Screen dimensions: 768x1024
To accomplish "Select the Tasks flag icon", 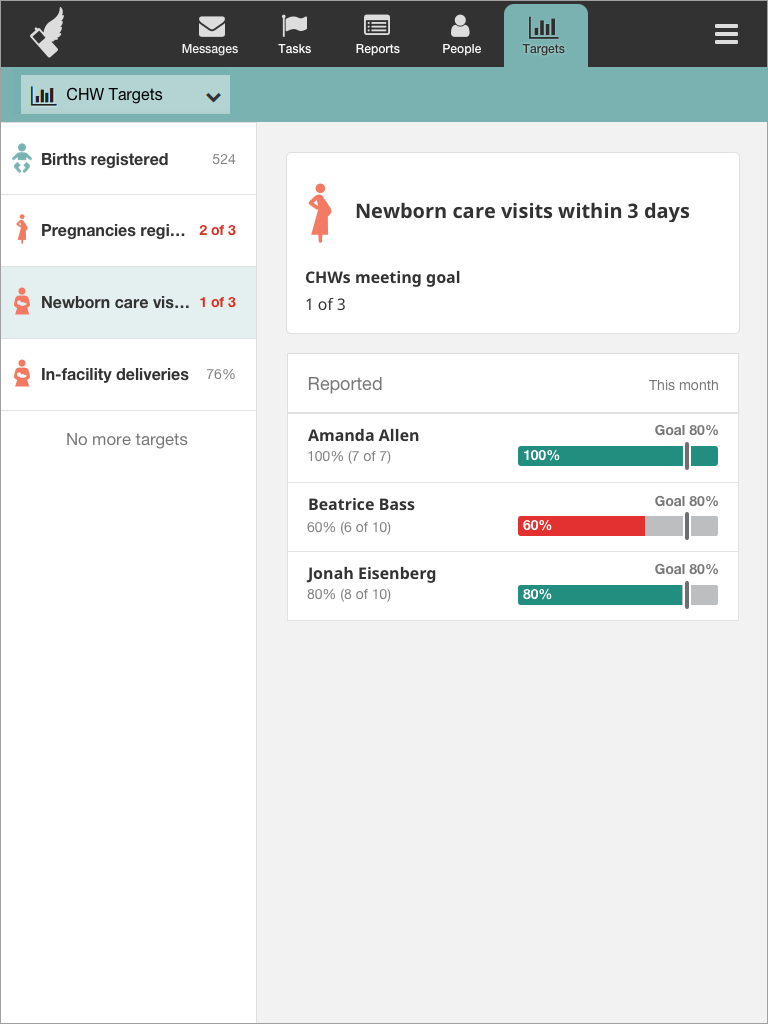I will pos(294,28).
